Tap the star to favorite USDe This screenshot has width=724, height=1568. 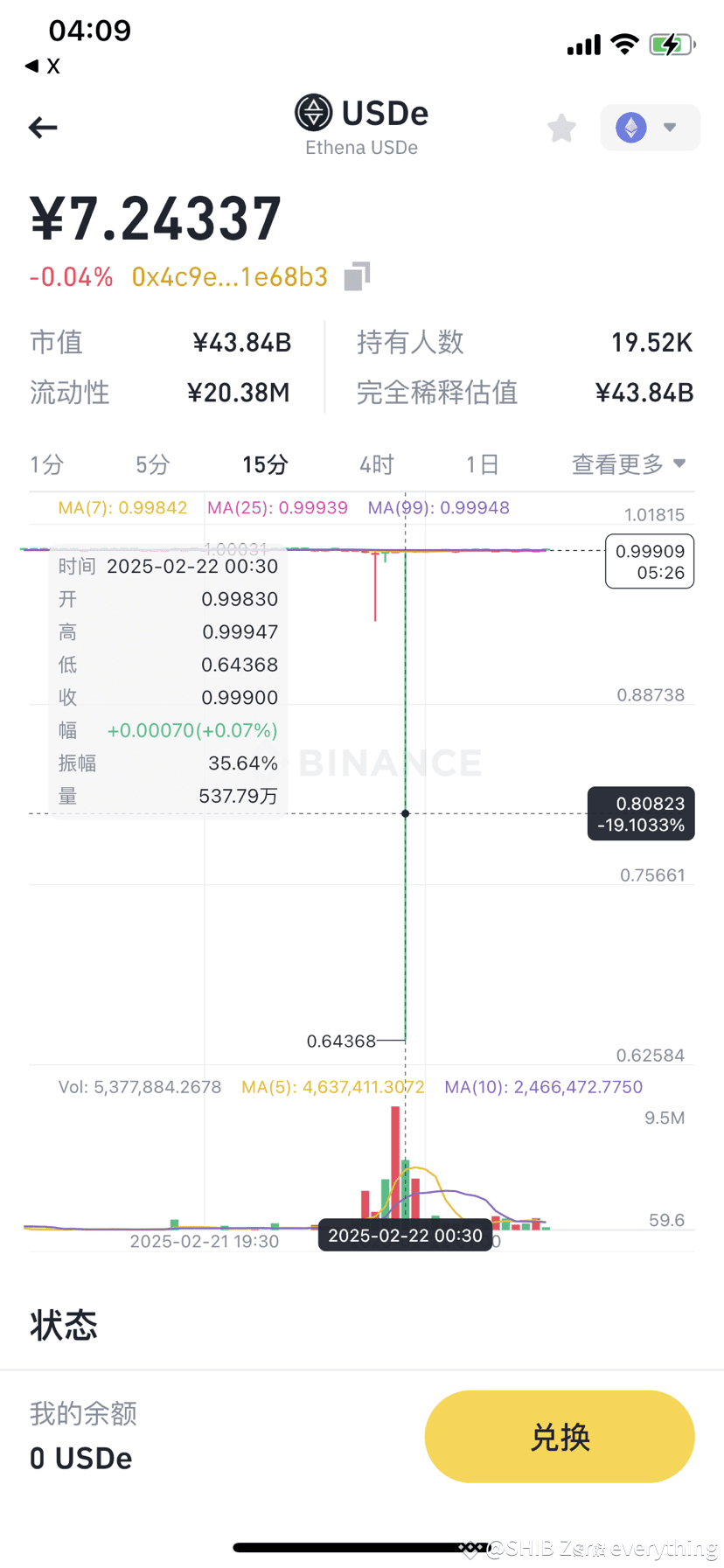[x=560, y=128]
